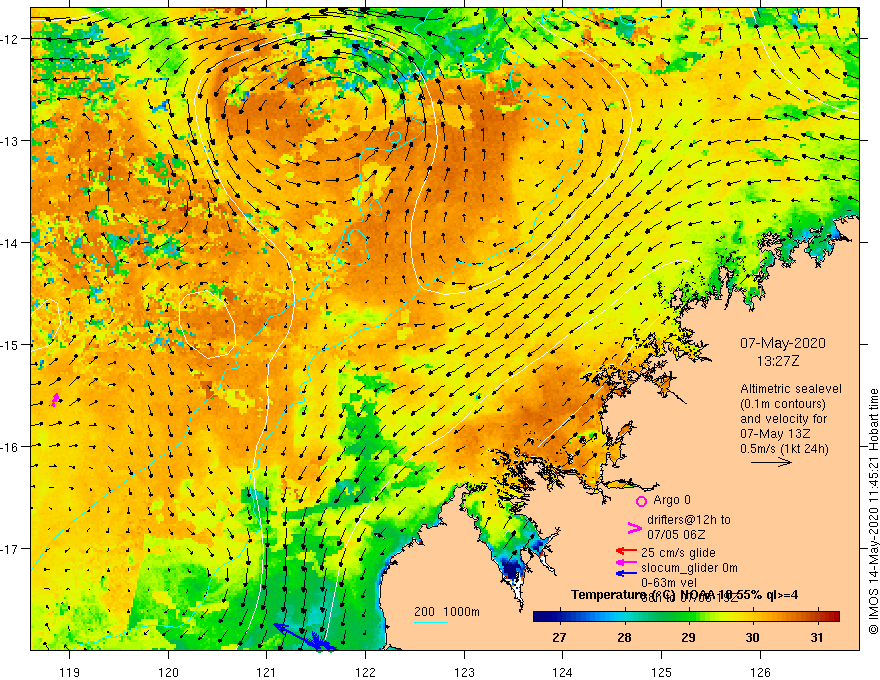This screenshot has height=680, width=880.
Task: Click the blue glider velocity arrows on the map
Action: 306,637
